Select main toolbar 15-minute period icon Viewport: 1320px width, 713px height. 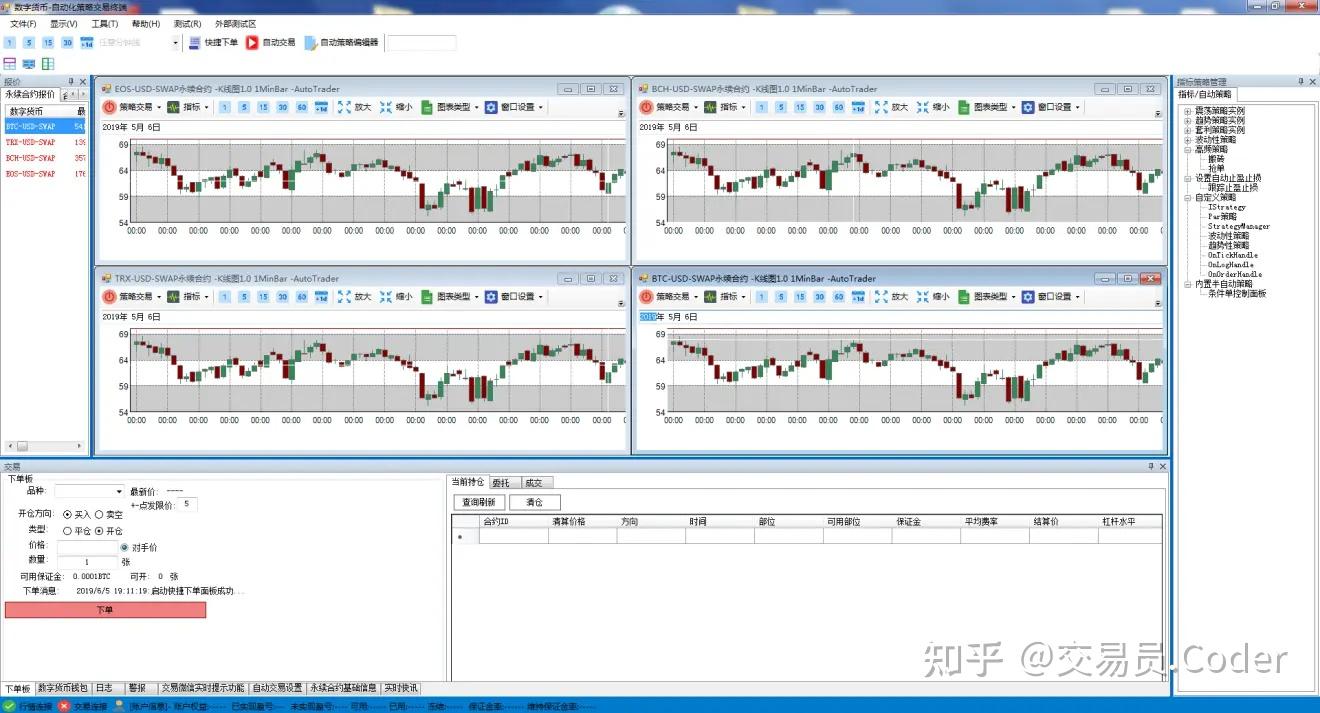click(x=48, y=43)
